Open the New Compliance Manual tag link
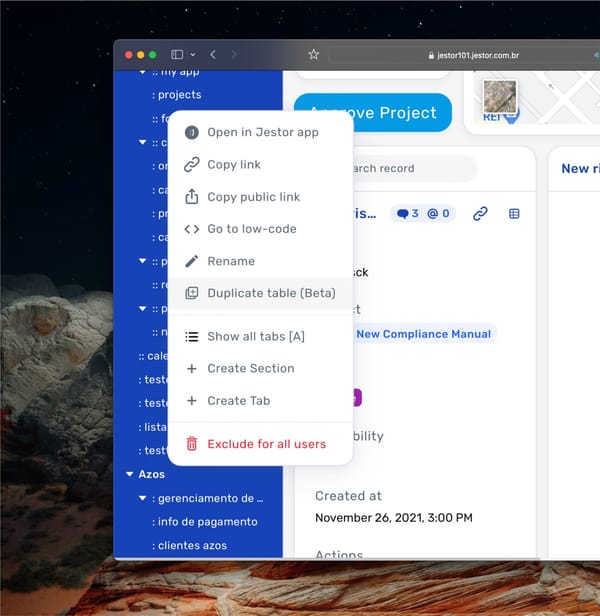Image resolution: width=600 pixels, height=616 pixels. pyautogui.click(x=423, y=334)
